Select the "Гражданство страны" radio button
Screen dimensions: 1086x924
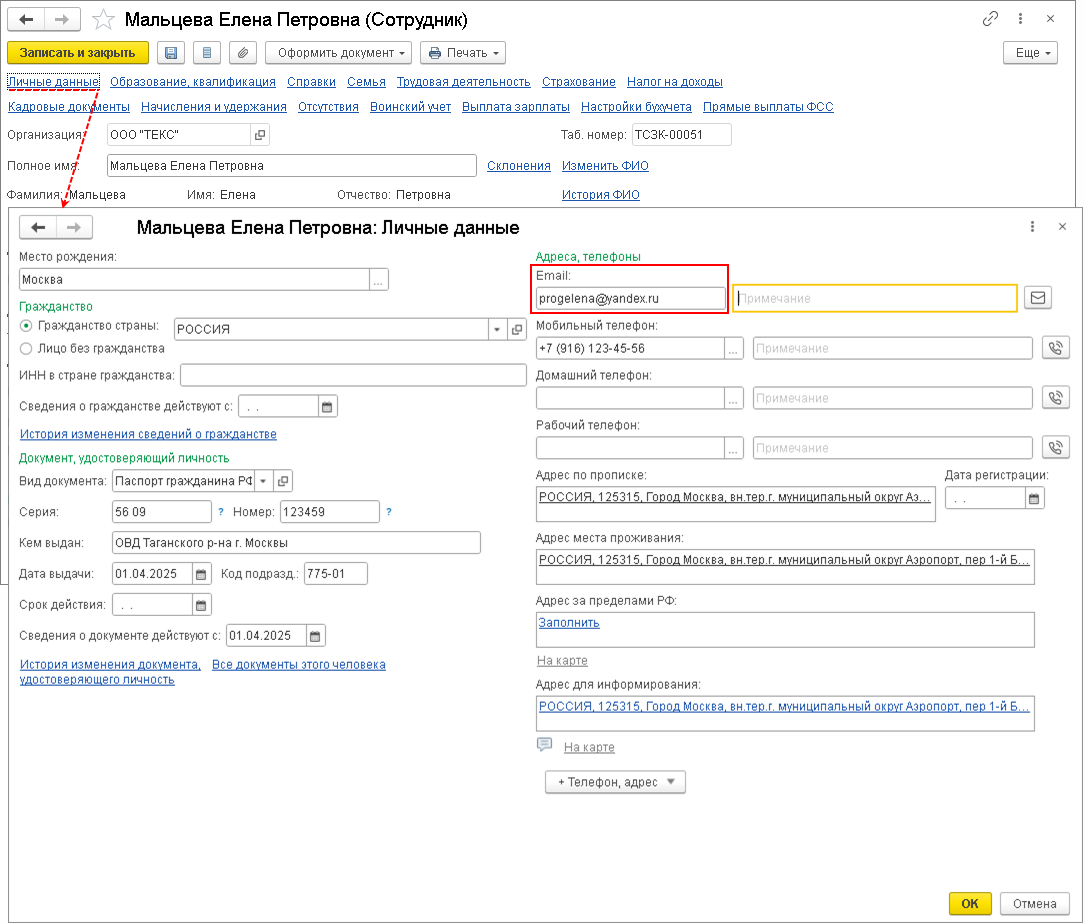point(26,326)
